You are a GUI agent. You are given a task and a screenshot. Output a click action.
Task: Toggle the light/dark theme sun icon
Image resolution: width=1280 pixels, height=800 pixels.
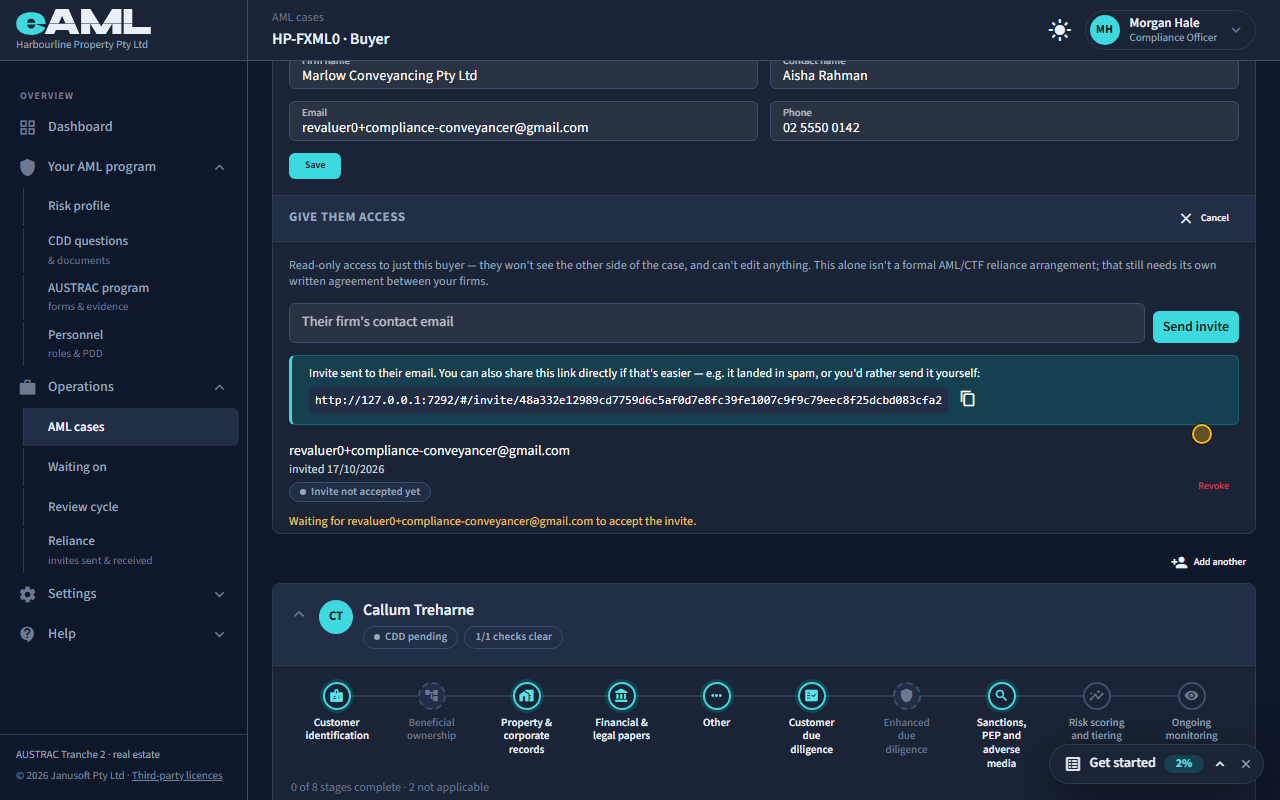tap(1060, 30)
